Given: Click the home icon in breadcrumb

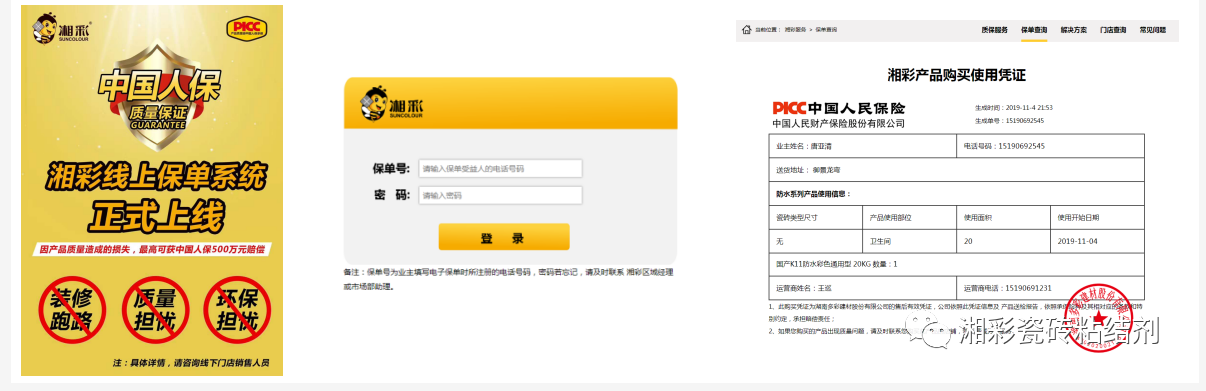Looking at the screenshot, I should click(x=746, y=30).
